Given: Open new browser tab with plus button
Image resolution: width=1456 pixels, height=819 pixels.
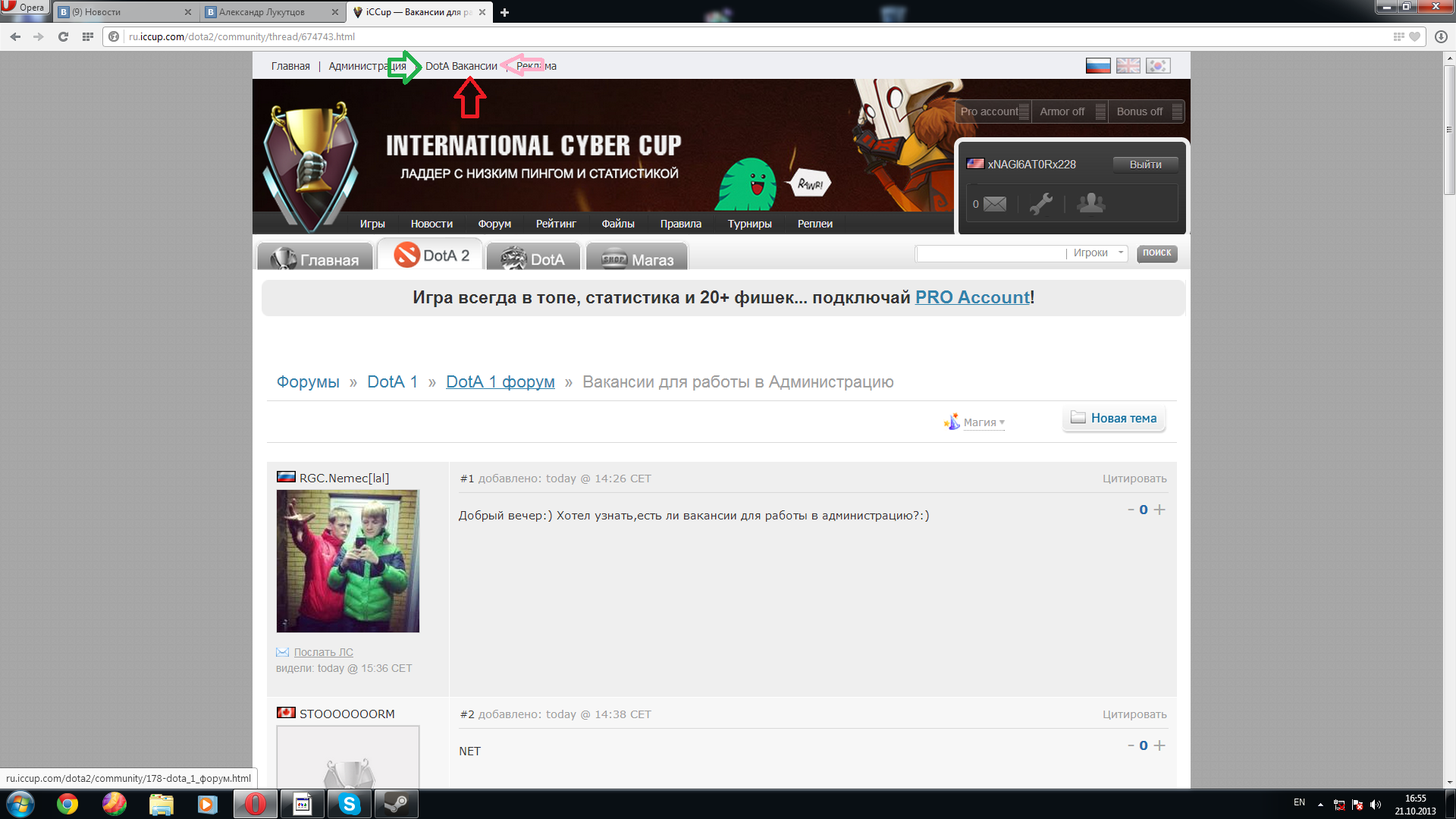Looking at the screenshot, I should point(504,12).
